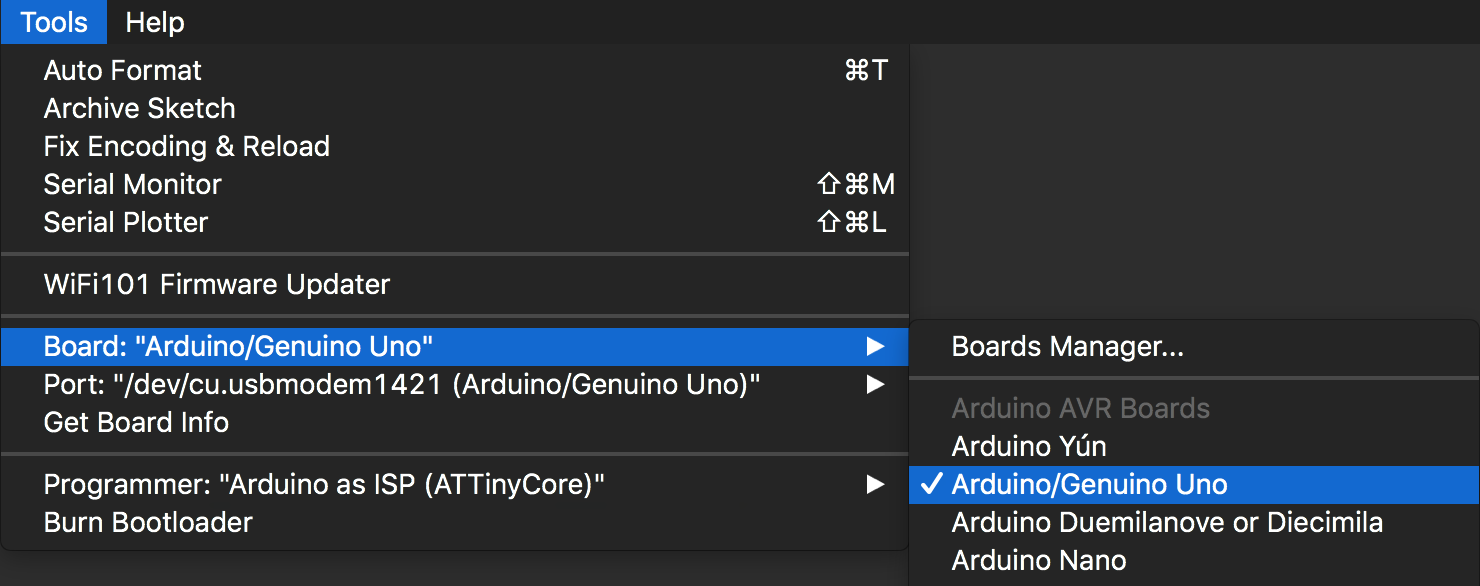The height and width of the screenshot is (586, 1480).
Task: Click Get Board Info
Action: 137,423
